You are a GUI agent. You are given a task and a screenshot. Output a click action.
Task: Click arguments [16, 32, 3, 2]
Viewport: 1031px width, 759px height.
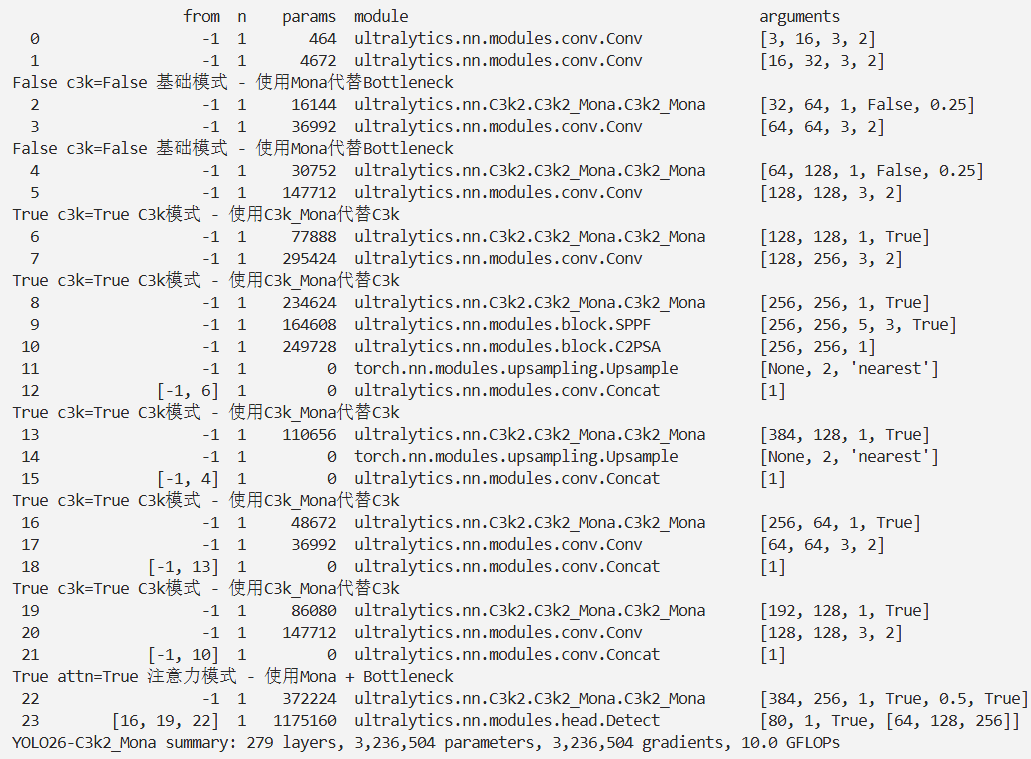point(822,61)
